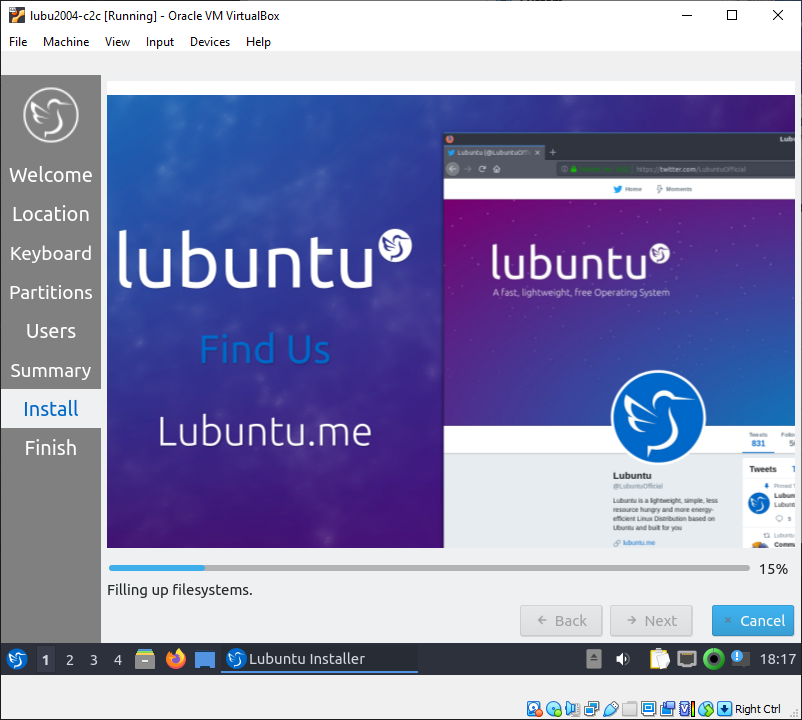Open the file manager taskbar icon
This screenshot has width=802, height=720.
(146, 659)
